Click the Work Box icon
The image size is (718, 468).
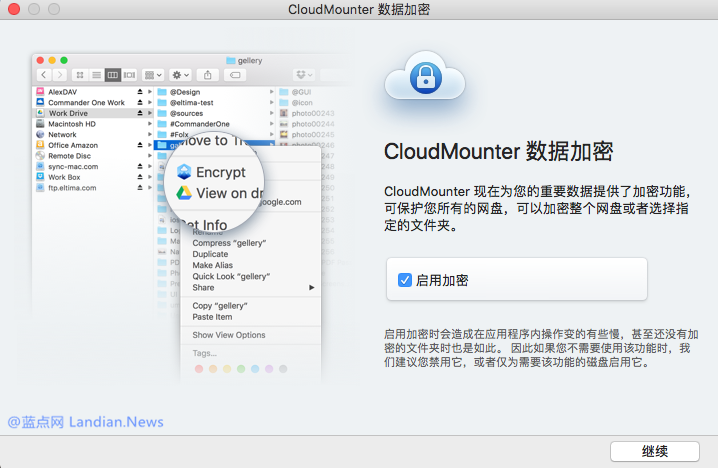coord(40,177)
